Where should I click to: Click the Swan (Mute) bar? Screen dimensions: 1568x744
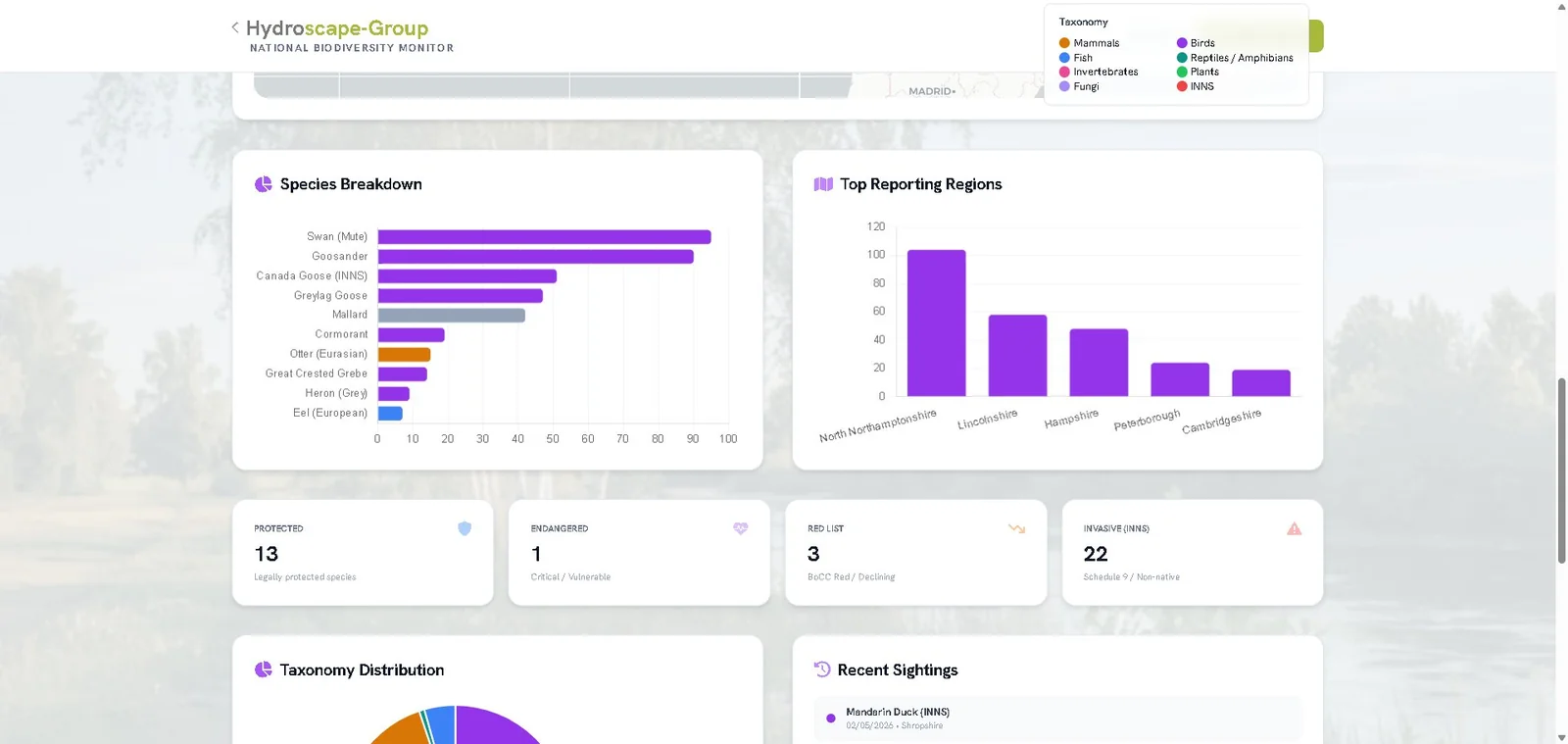[545, 237]
